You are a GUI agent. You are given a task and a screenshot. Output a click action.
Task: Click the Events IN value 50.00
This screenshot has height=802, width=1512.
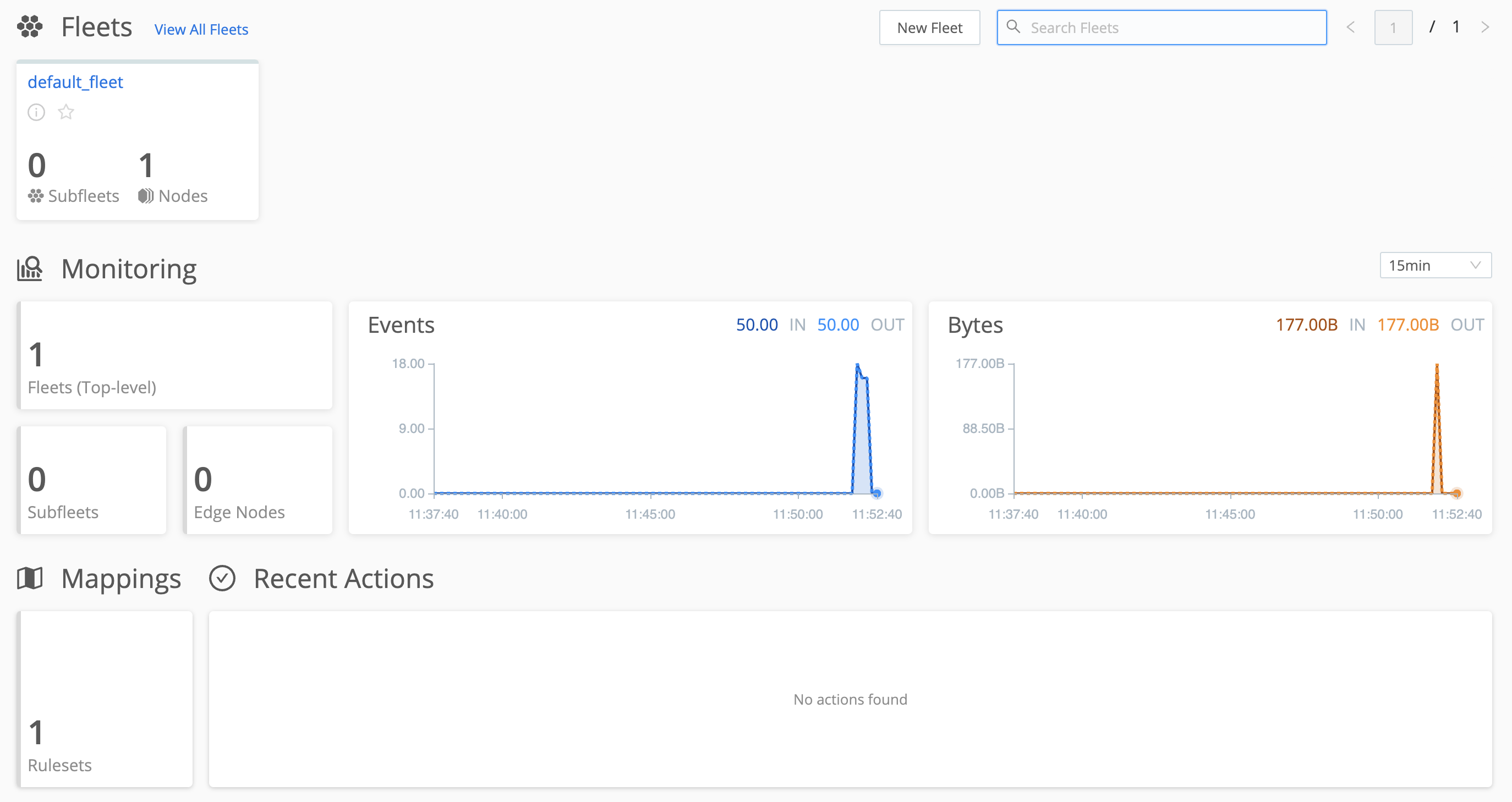pos(757,325)
